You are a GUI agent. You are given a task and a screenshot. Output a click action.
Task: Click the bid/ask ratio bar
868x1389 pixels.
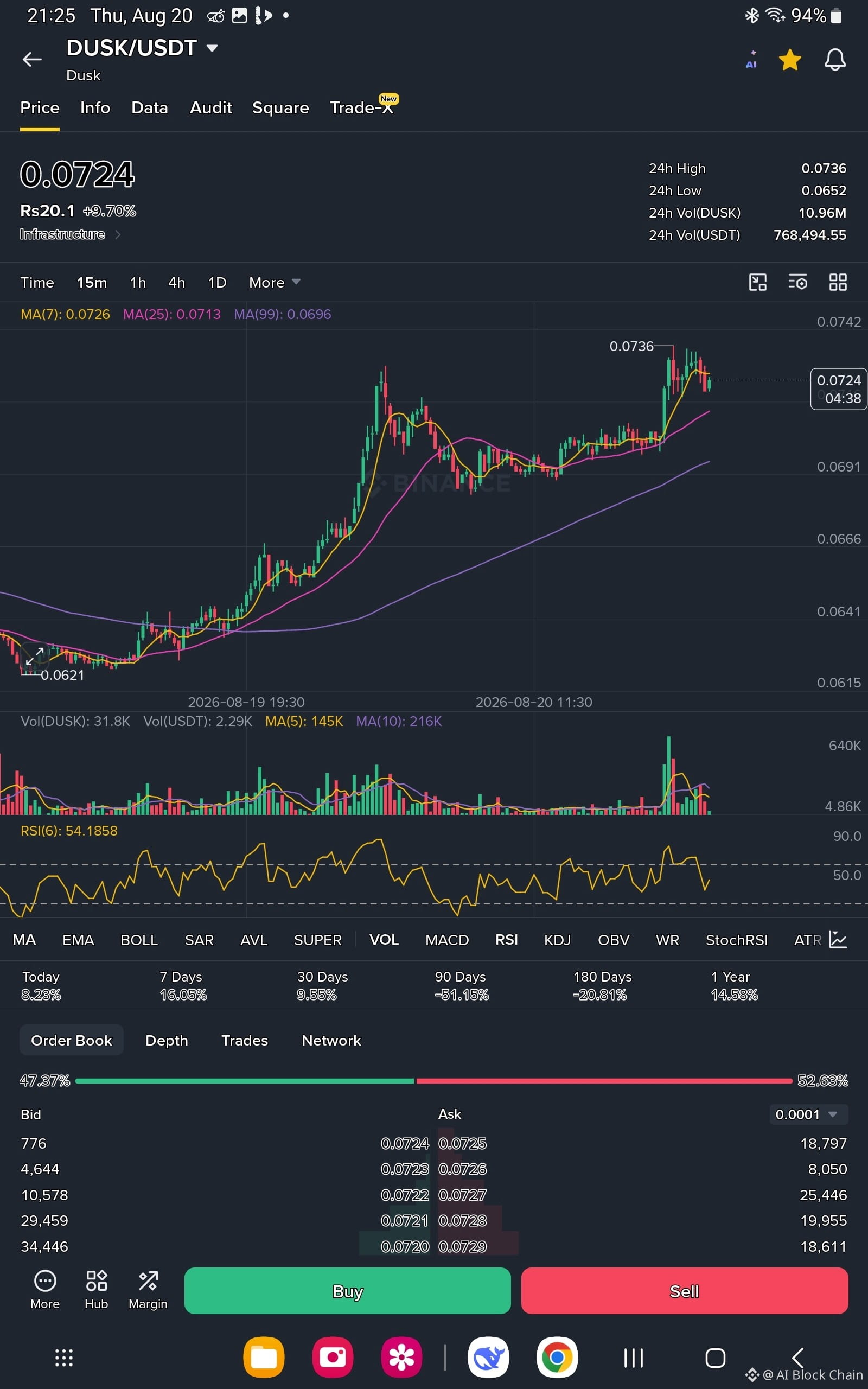[433, 1081]
